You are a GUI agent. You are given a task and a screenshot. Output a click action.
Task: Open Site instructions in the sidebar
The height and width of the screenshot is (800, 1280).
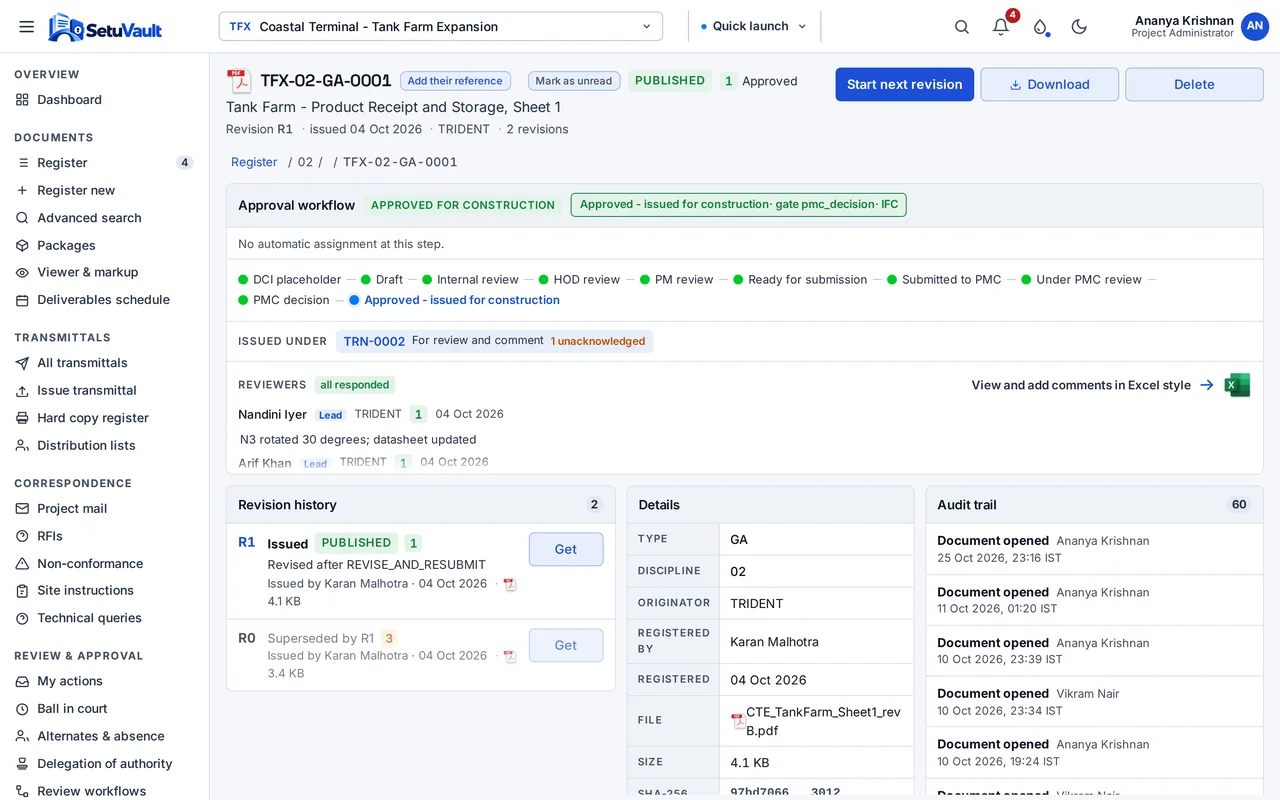104,591
